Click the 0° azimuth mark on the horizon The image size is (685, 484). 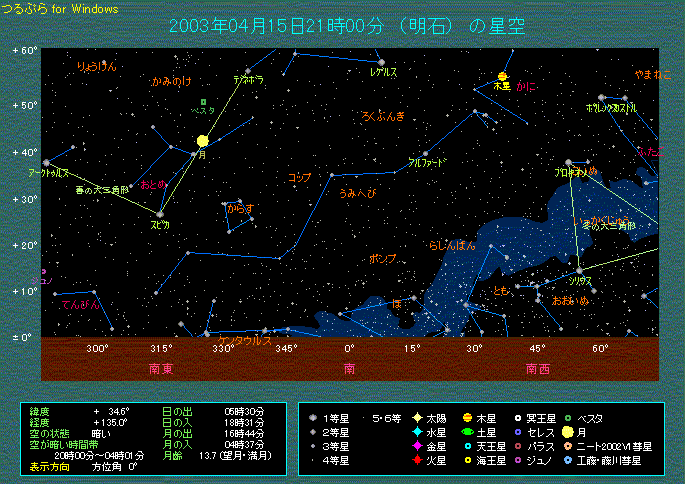pyautogui.click(x=349, y=349)
